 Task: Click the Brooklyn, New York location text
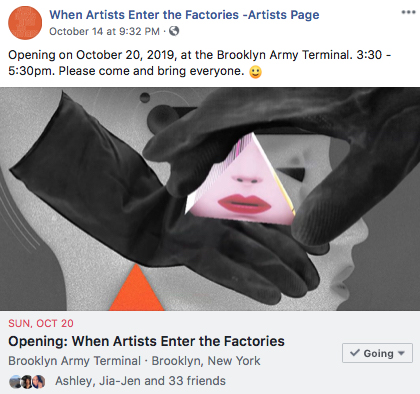206,361
